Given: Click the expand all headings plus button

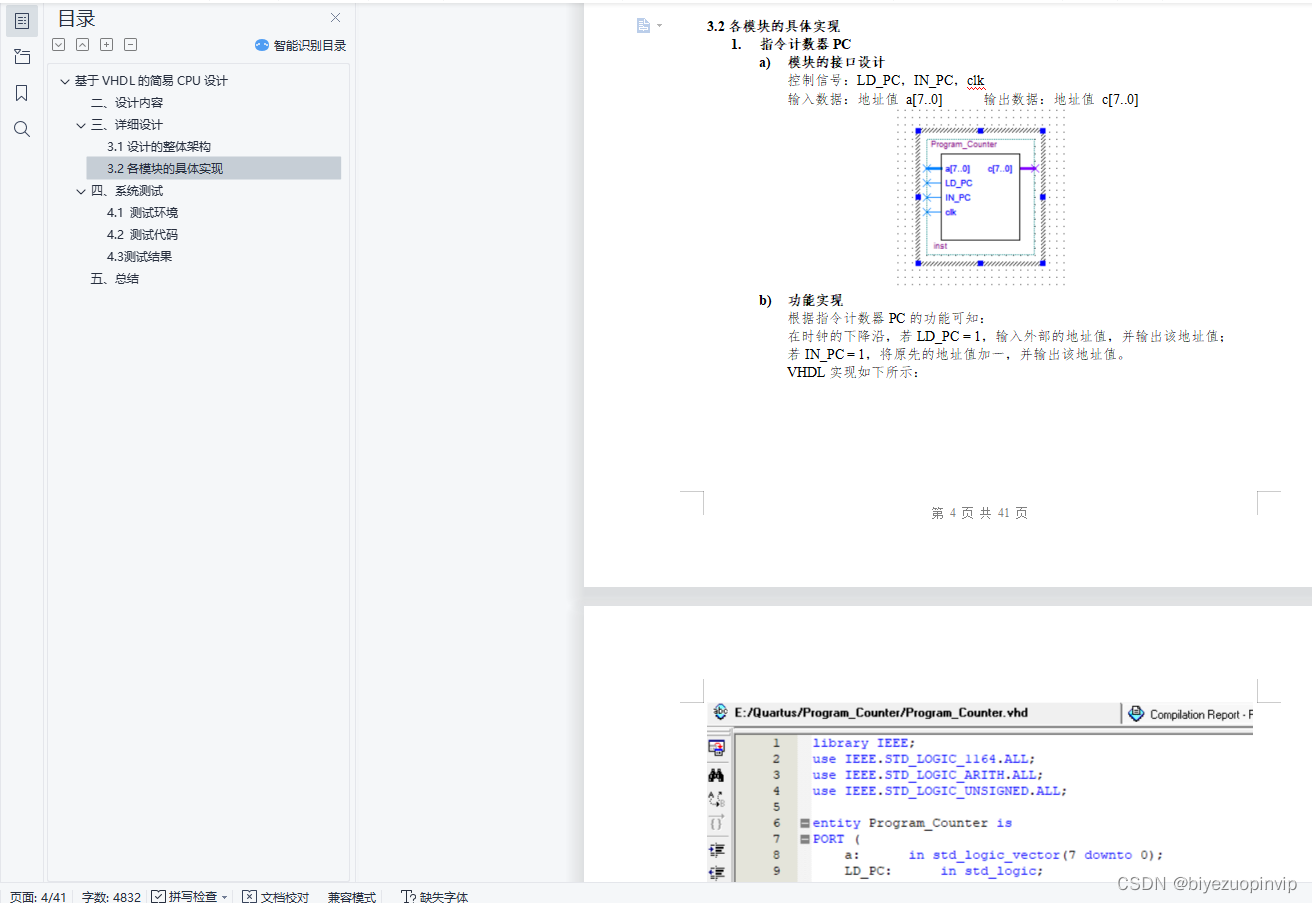Looking at the screenshot, I should tap(106, 44).
